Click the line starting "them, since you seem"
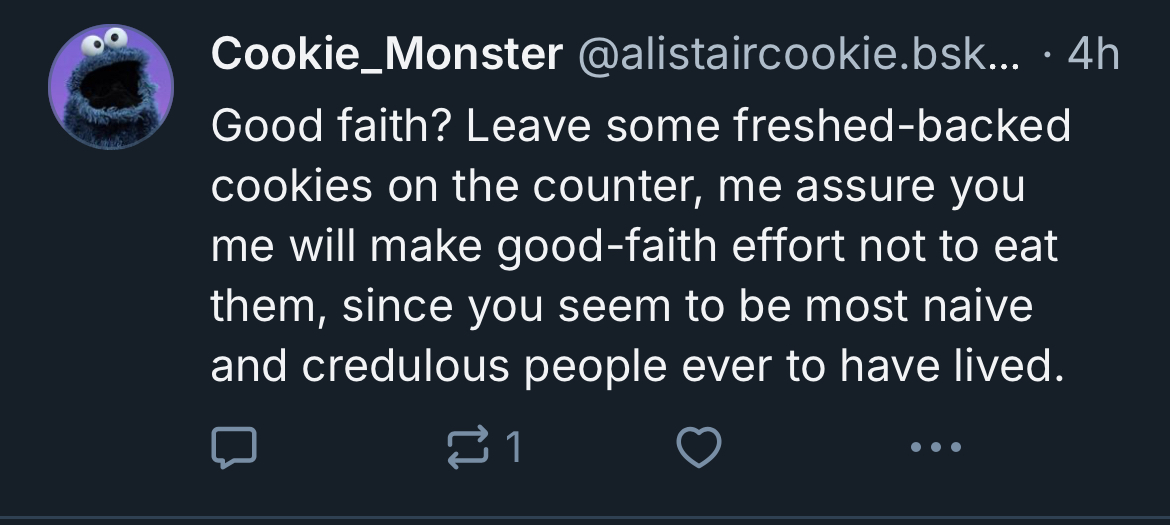1170x525 pixels. point(622,306)
